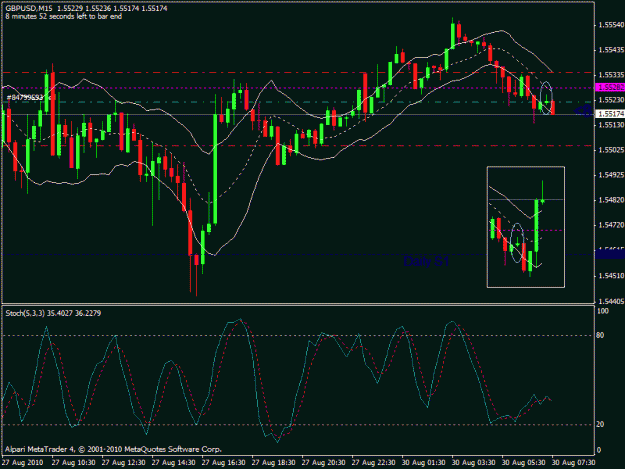Click the 27 Aug 22:30 time label

point(373,463)
